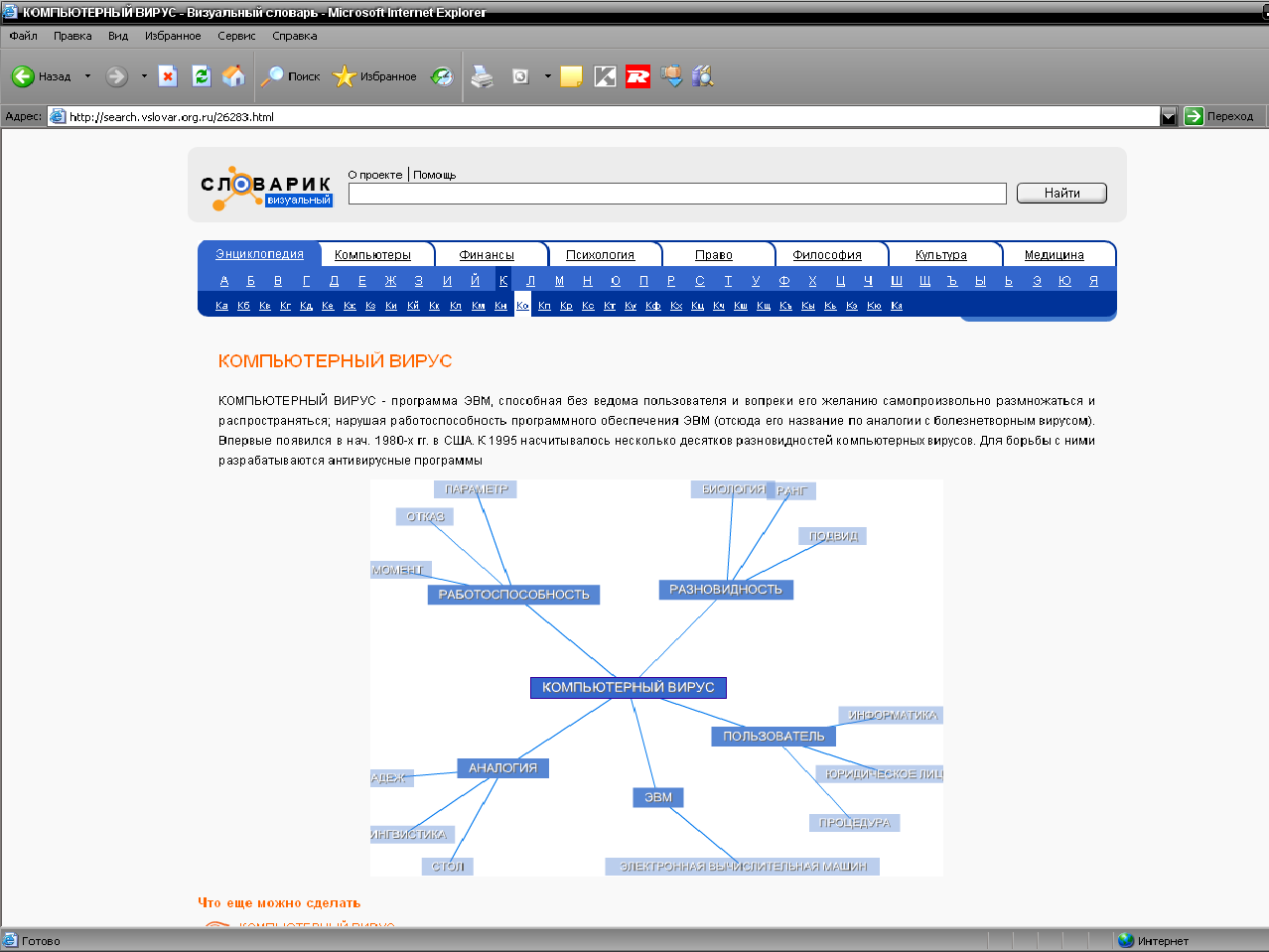
Task: Click the Словарик визуальный logo
Action: 266,187
